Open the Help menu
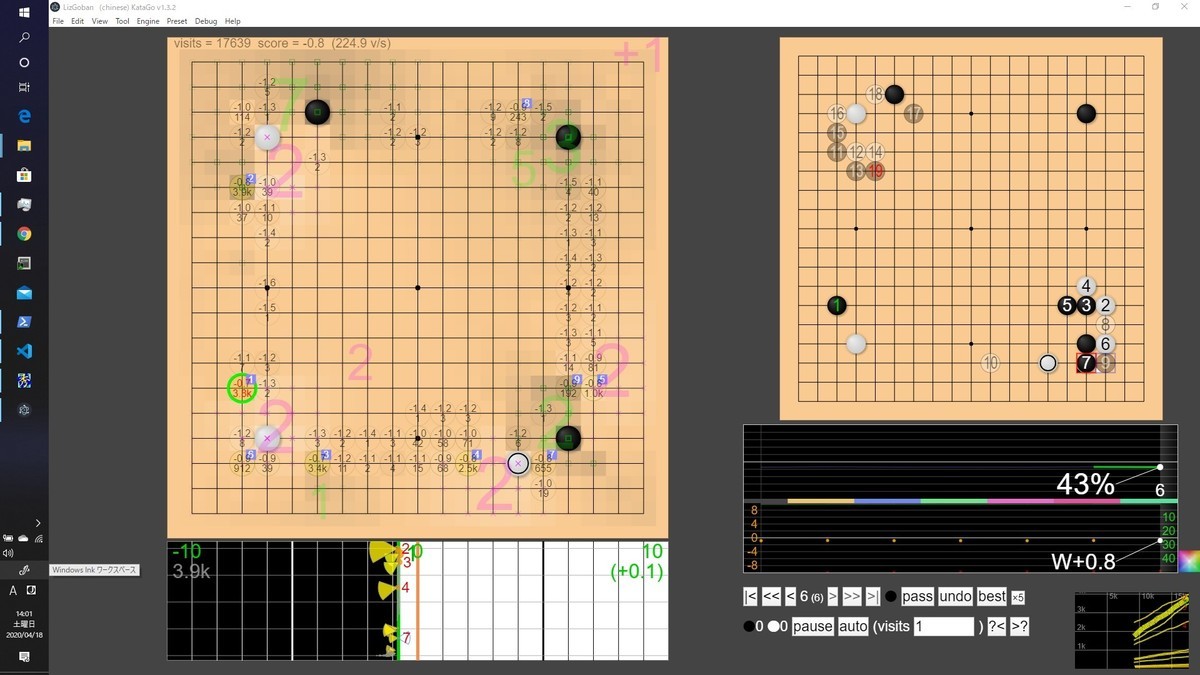The height and width of the screenshot is (675, 1200). [x=233, y=21]
